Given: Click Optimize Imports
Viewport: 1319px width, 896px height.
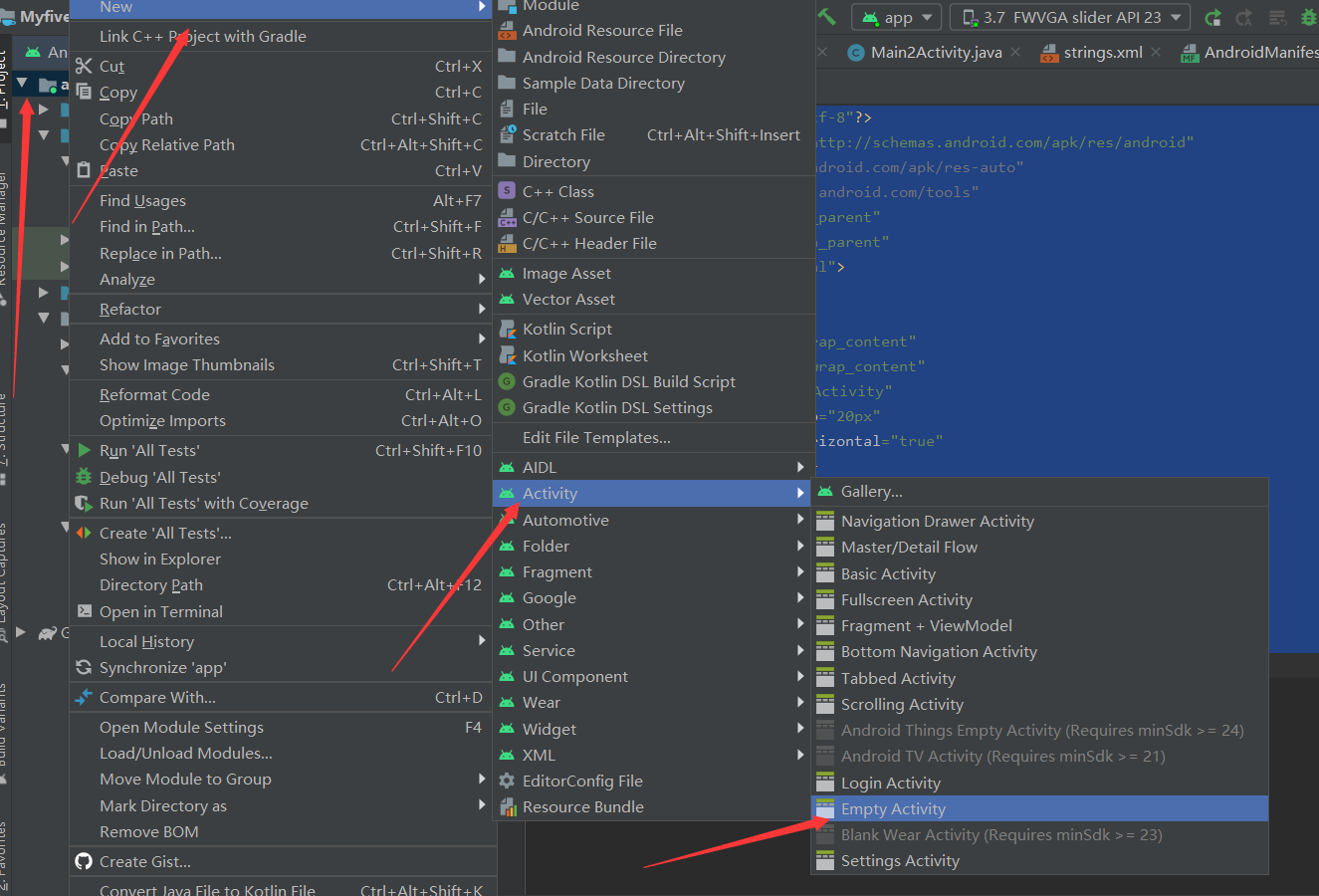Looking at the screenshot, I should tap(283, 420).
